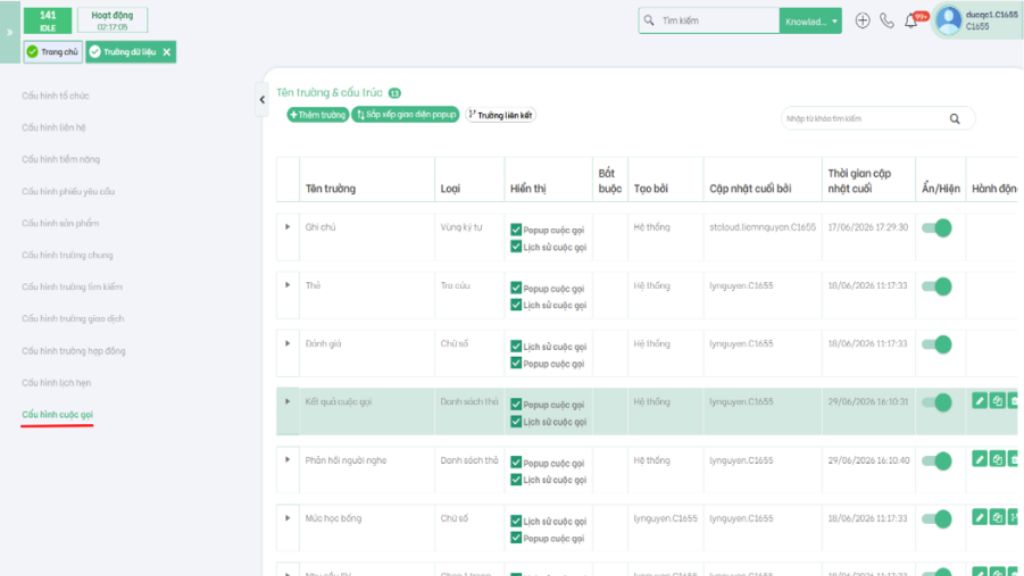1024x576 pixels.
Task: Toggle visibility switch for Ghi chú
Action: [936, 228]
